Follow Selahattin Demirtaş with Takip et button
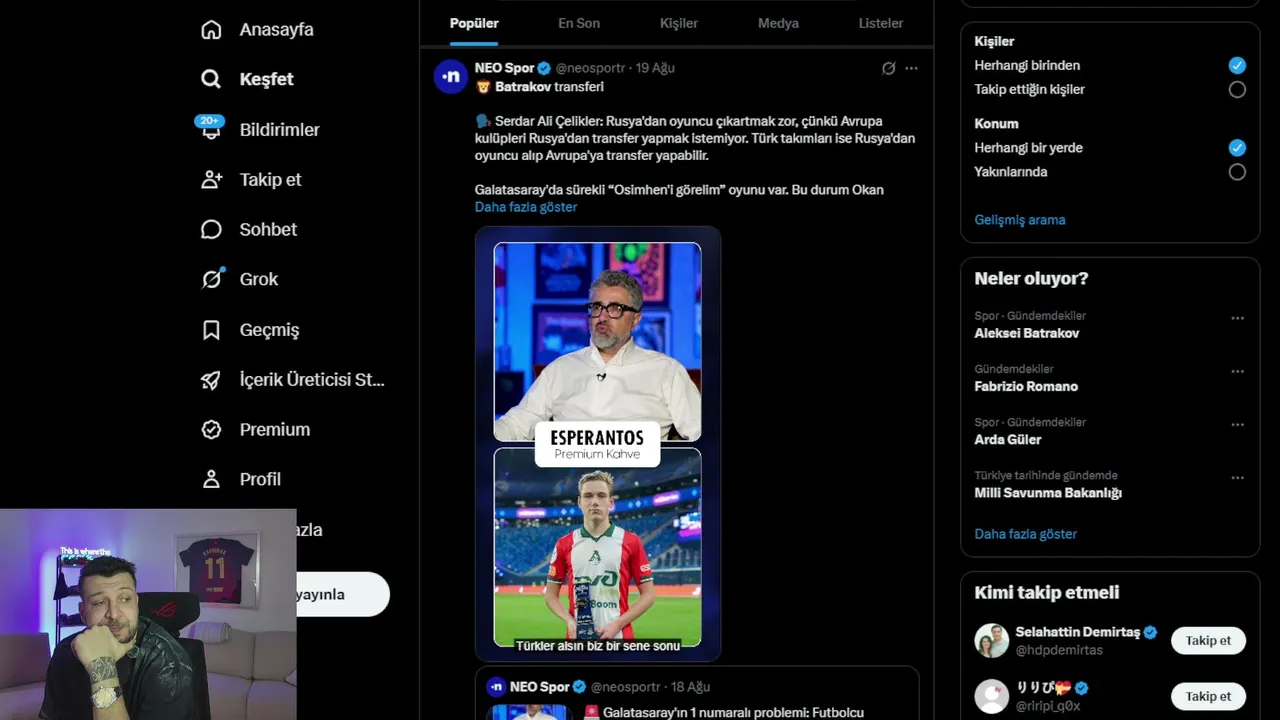Image resolution: width=1280 pixels, height=720 pixels. (1208, 640)
